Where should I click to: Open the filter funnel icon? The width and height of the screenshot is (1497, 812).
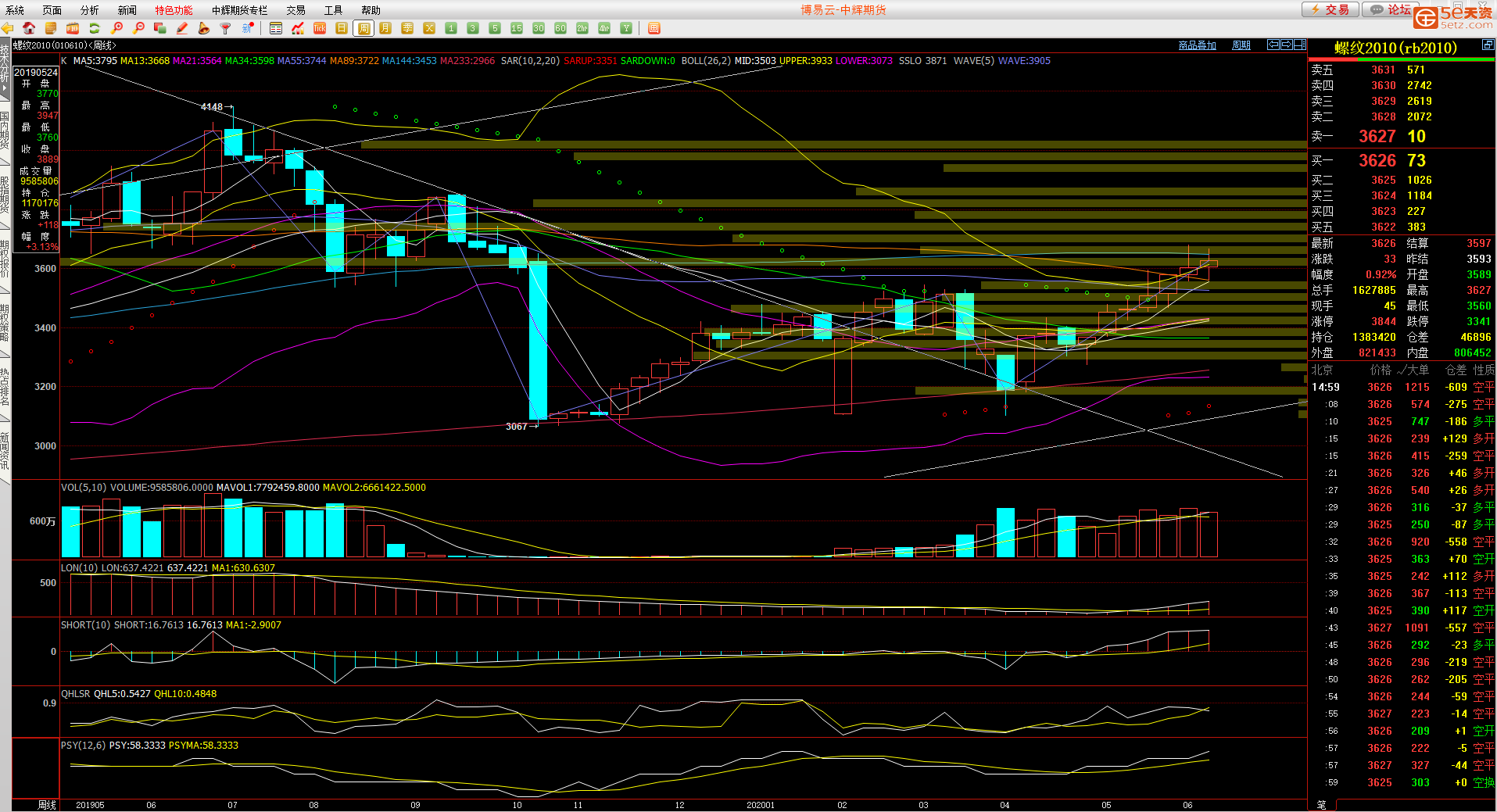pos(226,28)
